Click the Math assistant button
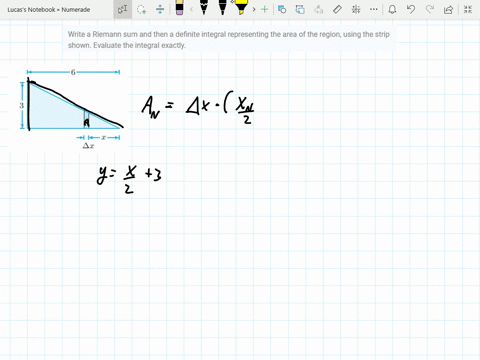Viewport: 480px width, 360px height. [356, 9]
